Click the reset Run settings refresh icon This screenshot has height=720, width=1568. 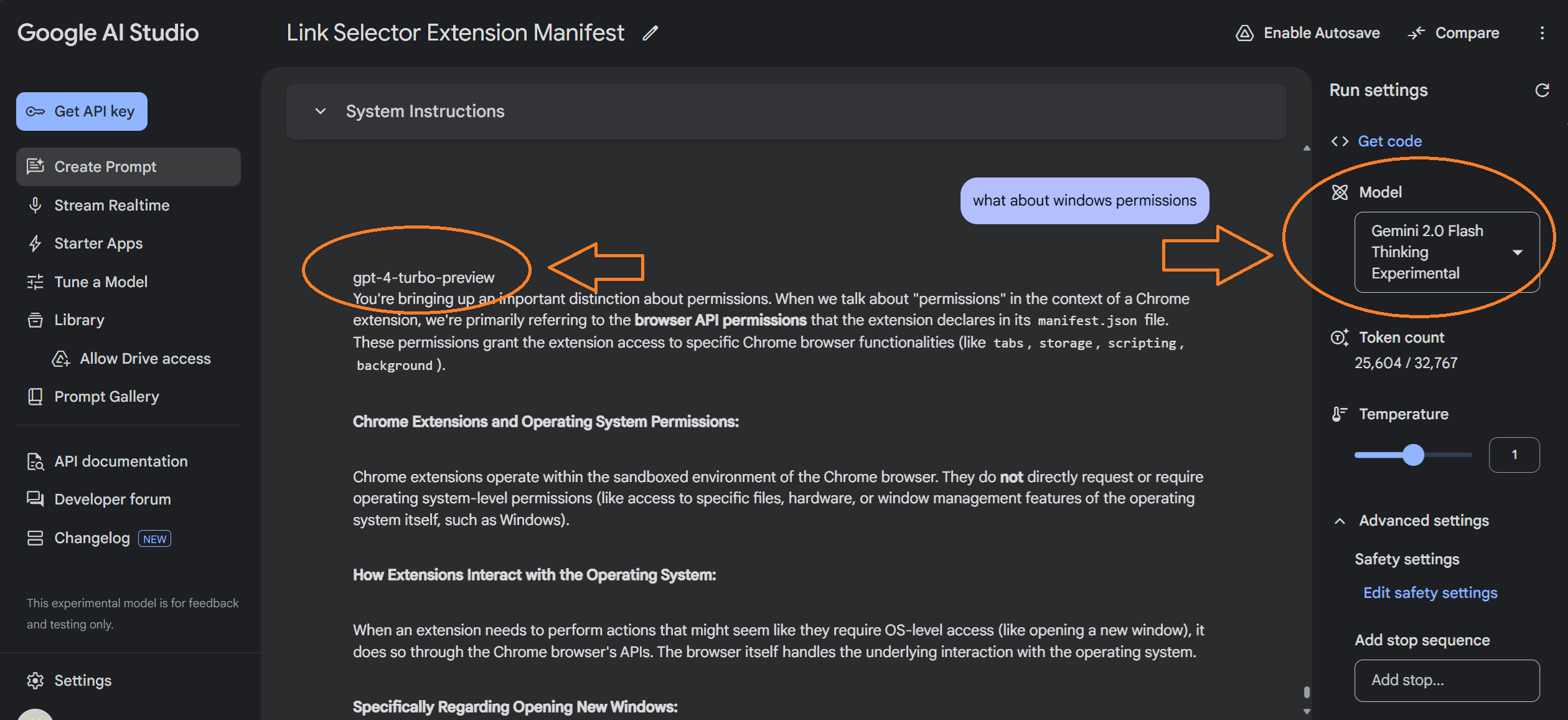(x=1542, y=90)
